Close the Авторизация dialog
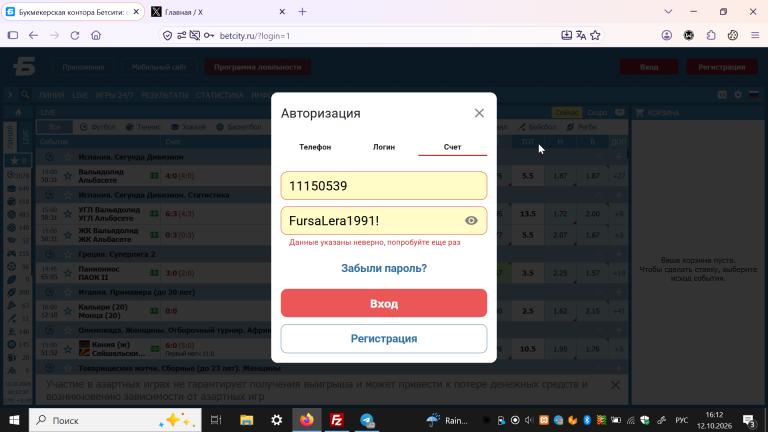The width and height of the screenshot is (768, 432). pyautogui.click(x=479, y=113)
